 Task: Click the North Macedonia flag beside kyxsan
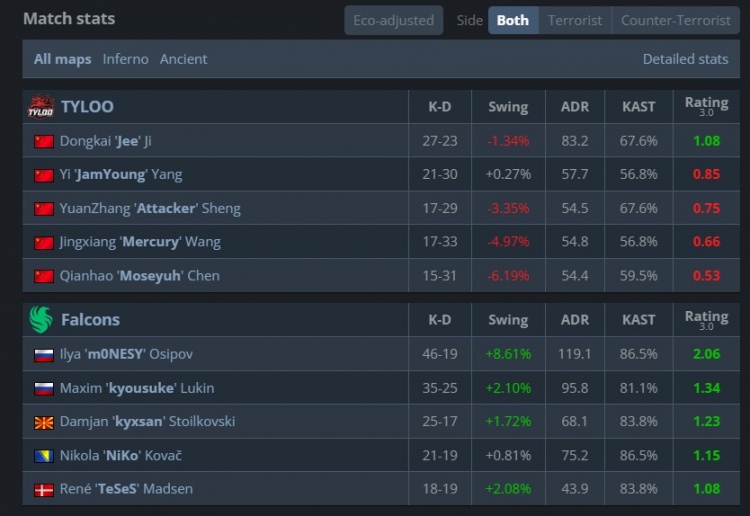click(44, 422)
